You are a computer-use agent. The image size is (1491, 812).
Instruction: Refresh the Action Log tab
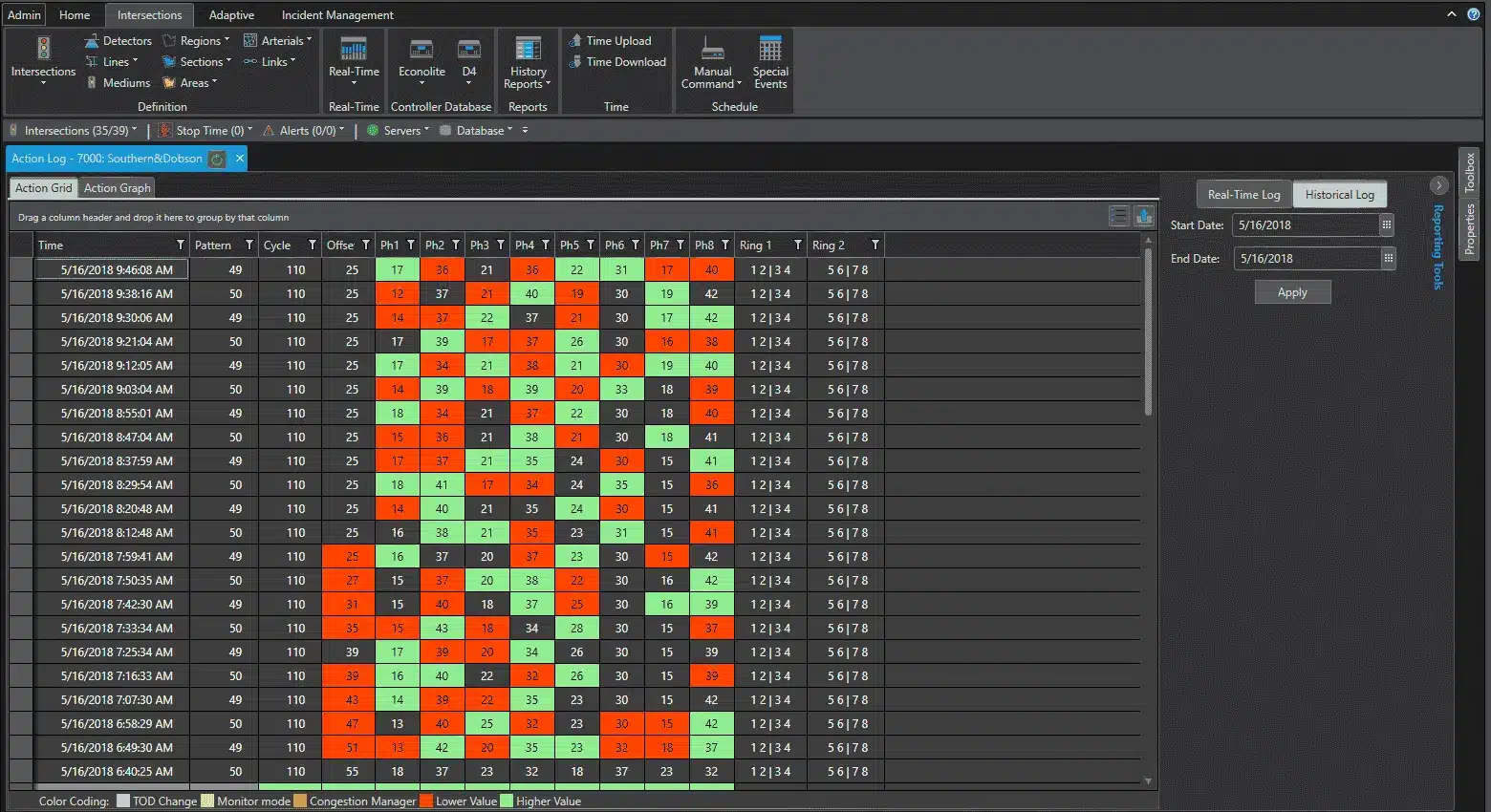click(x=217, y=159)
